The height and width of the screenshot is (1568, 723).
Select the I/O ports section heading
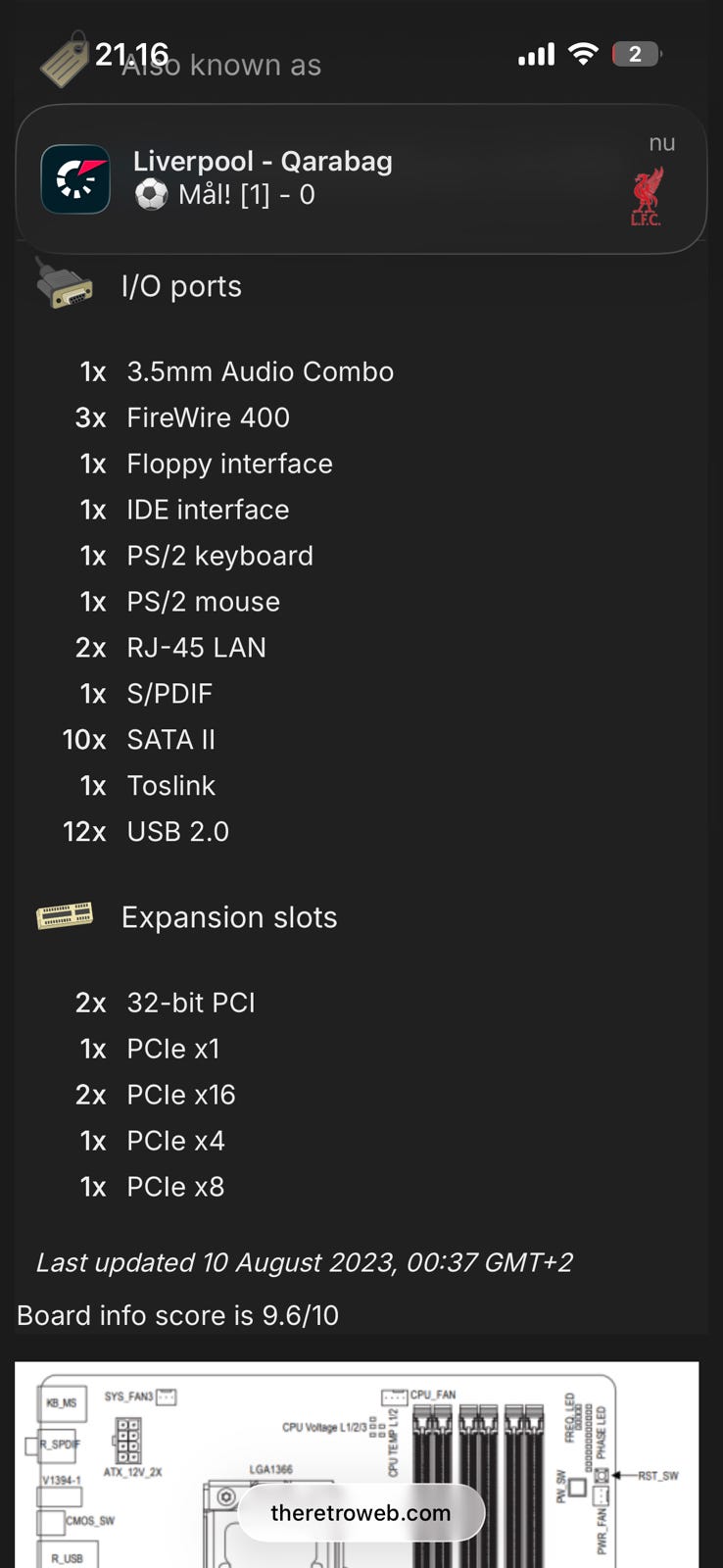click(x=181, y=286)
